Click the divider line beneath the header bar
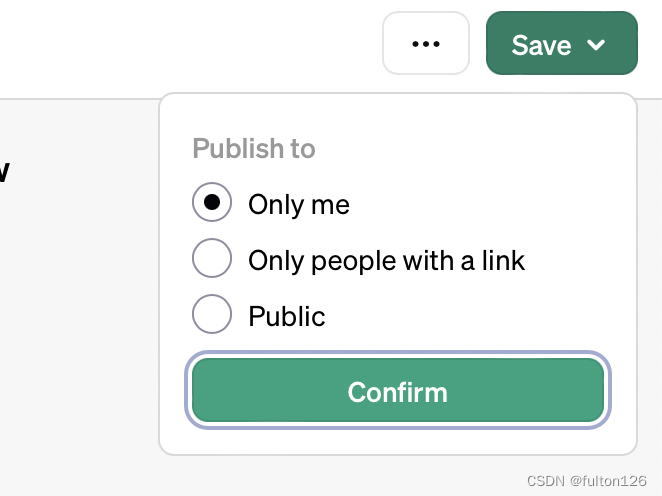This screenshot has width=662, height=496. (x=79, y=99)
